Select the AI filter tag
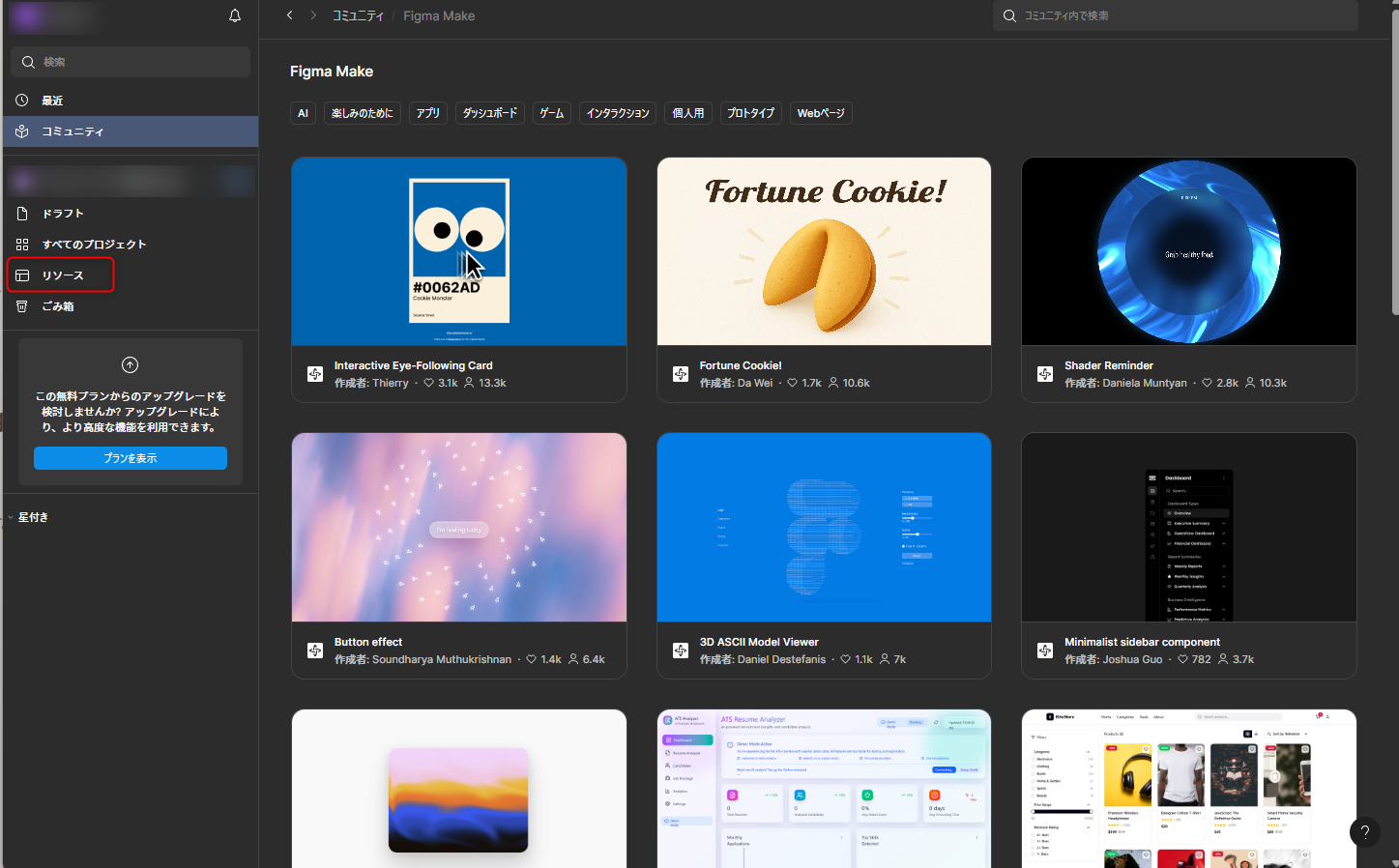Viewport: 1399px width, 868px height. point(303,113)
